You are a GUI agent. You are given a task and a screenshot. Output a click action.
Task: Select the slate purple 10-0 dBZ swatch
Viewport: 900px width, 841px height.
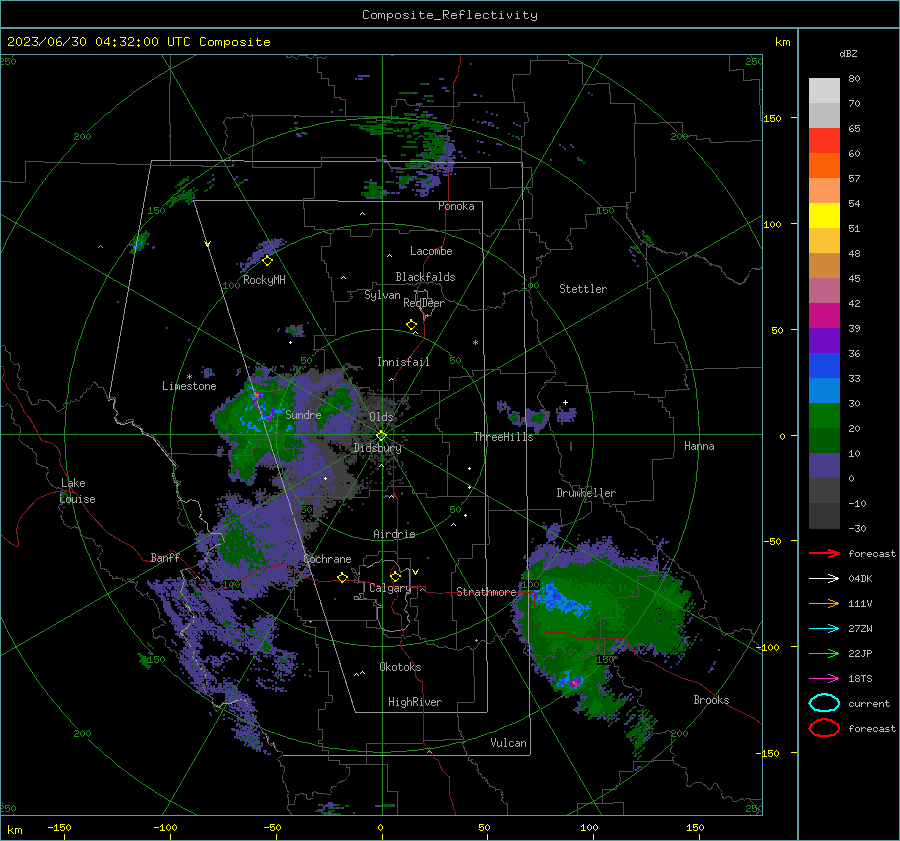[x=824, y=466]
